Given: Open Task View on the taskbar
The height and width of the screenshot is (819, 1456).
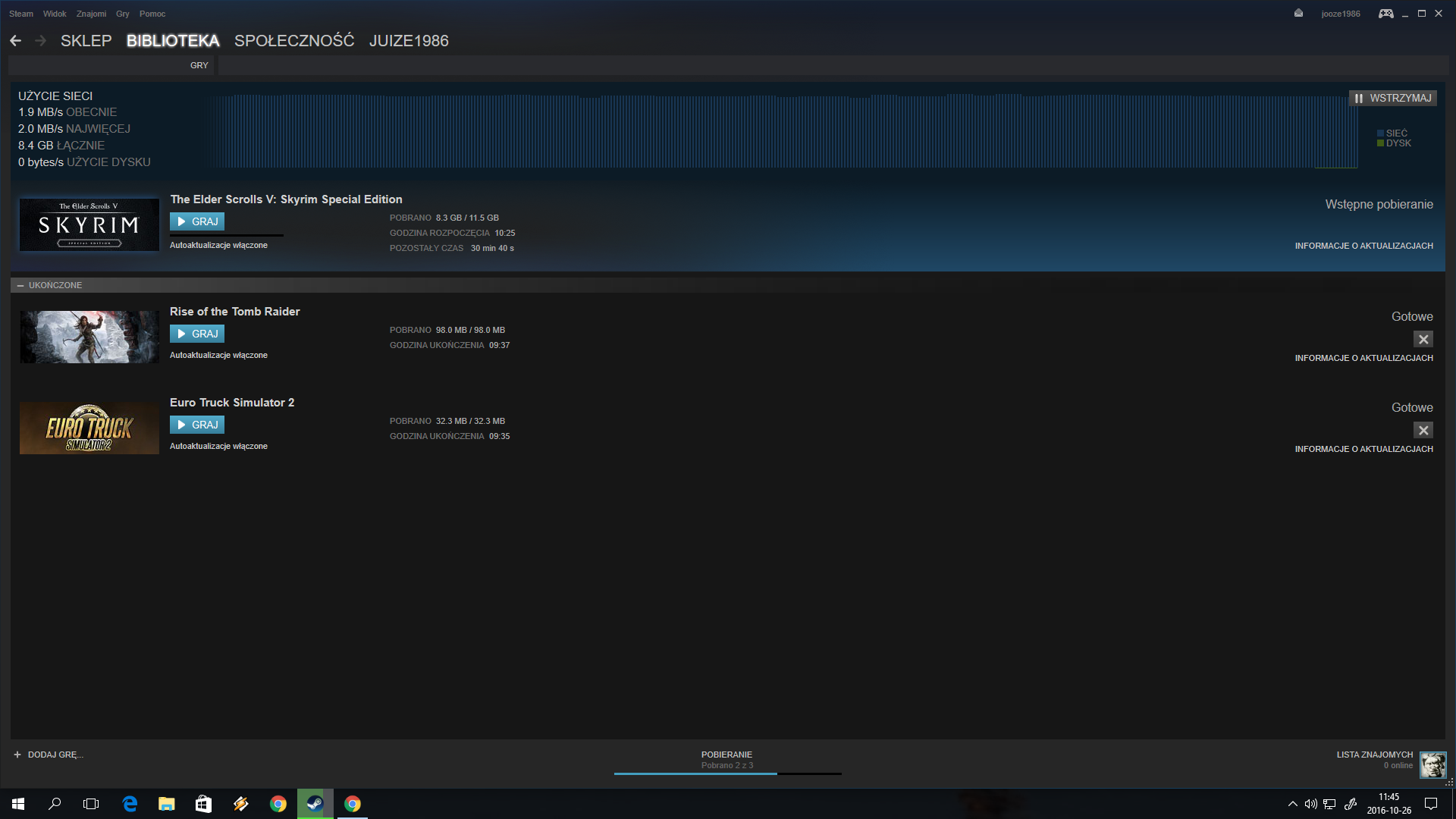Looking at the screenshot, I should tap(91, 804).
